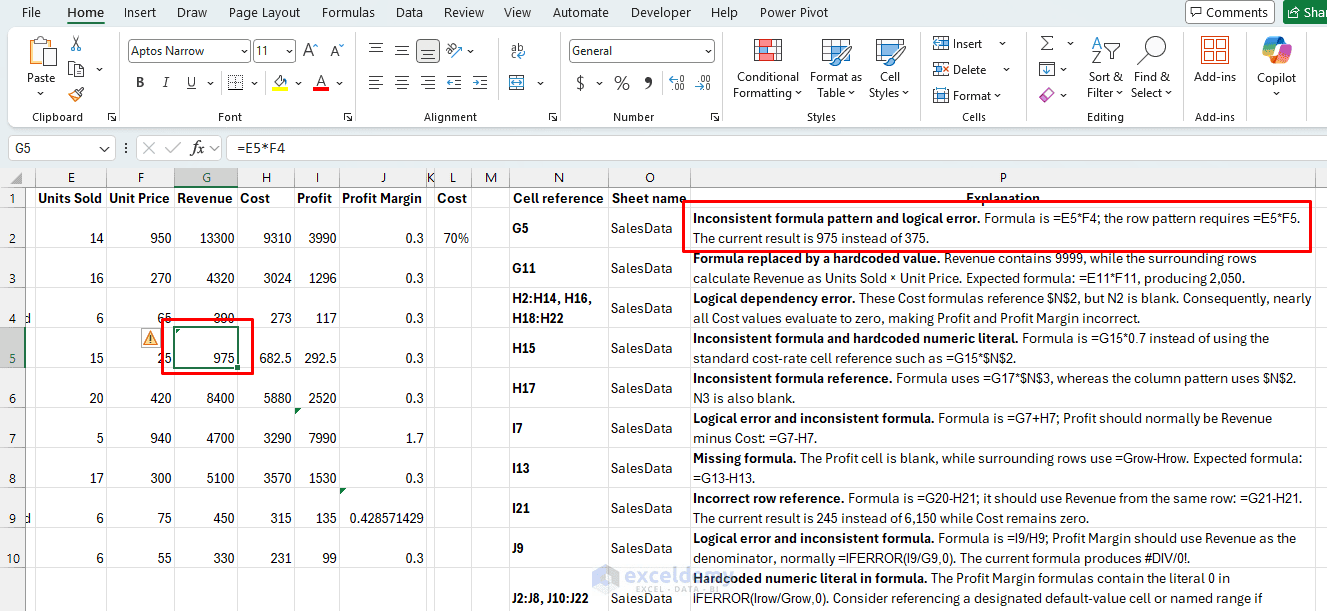Viewport: 1327px width, 611px height.
Task: Toggle Align Right button
Action: click(x=428, y=83)
